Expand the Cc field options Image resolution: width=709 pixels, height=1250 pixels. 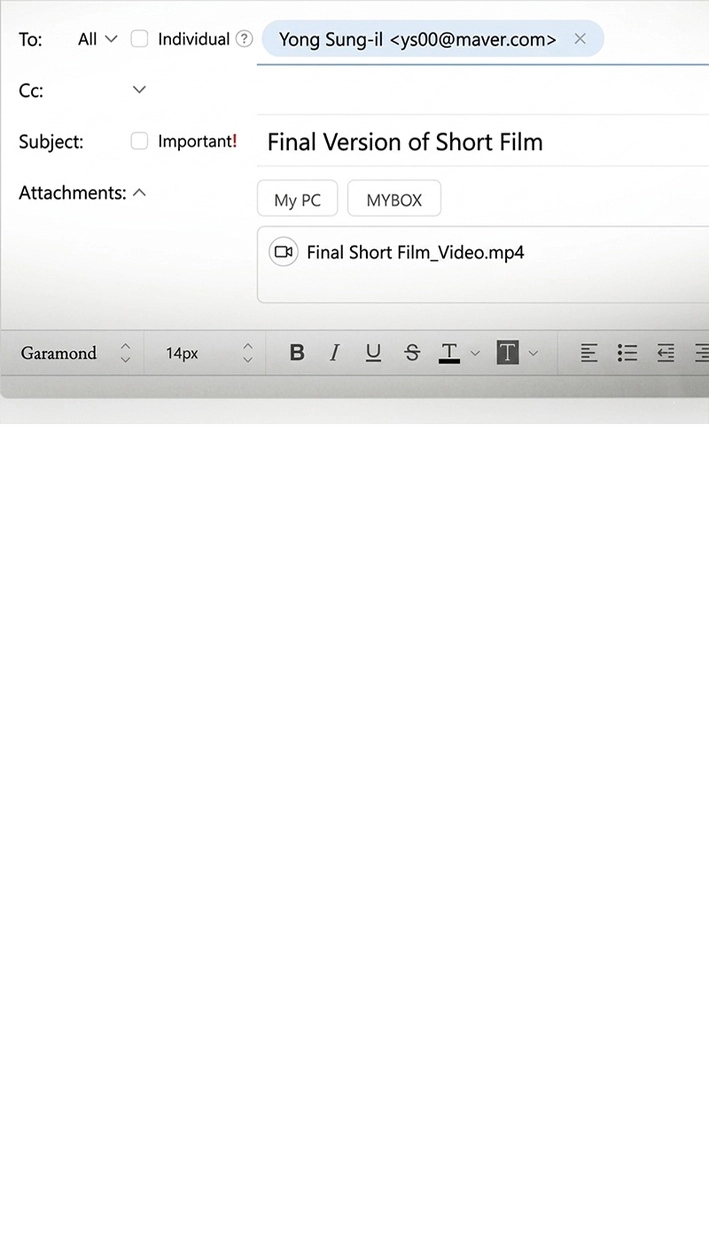(x=139, y=90)
